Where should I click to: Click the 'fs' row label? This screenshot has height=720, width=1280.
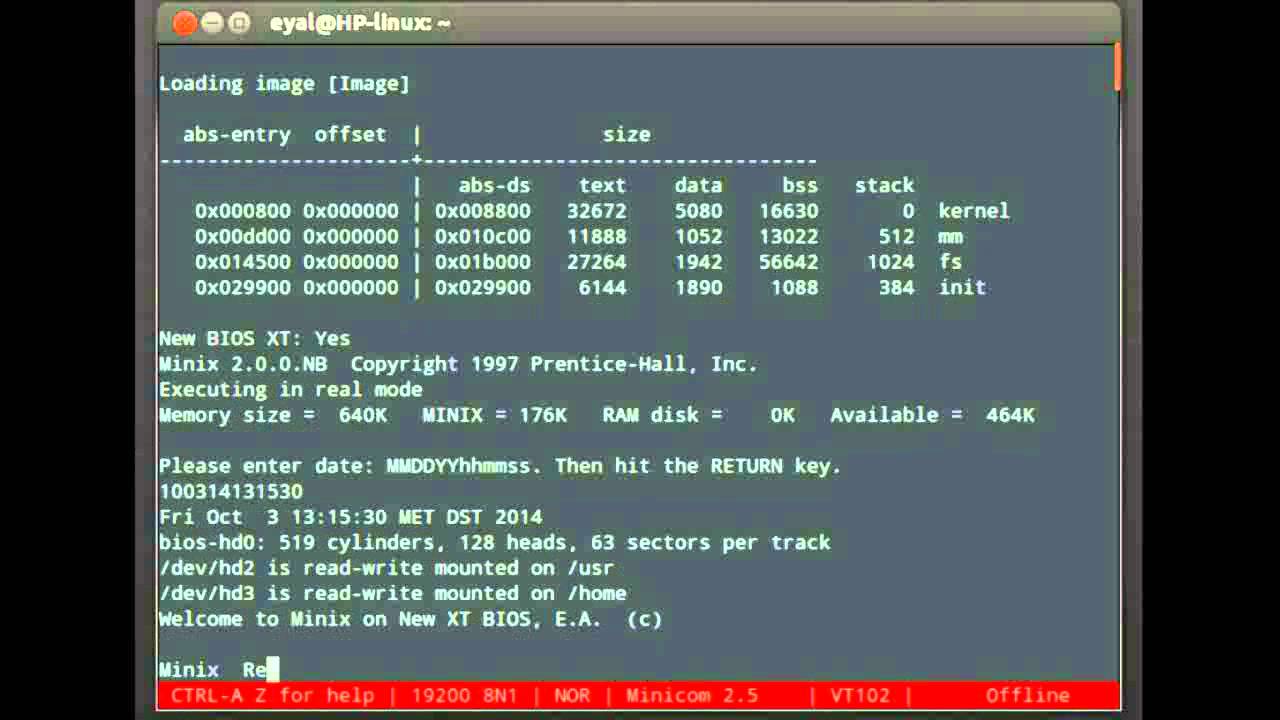click(950, 262)
